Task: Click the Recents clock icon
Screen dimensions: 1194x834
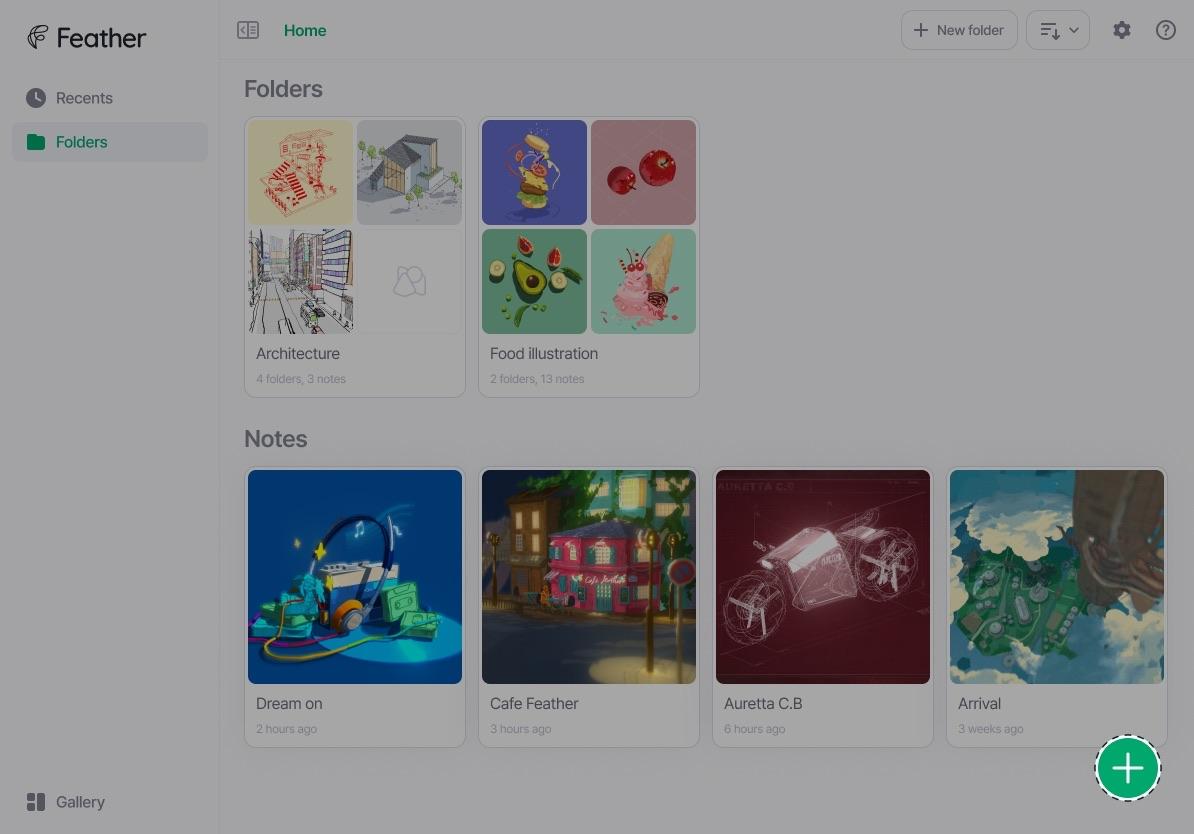Action: coord(36,98)
